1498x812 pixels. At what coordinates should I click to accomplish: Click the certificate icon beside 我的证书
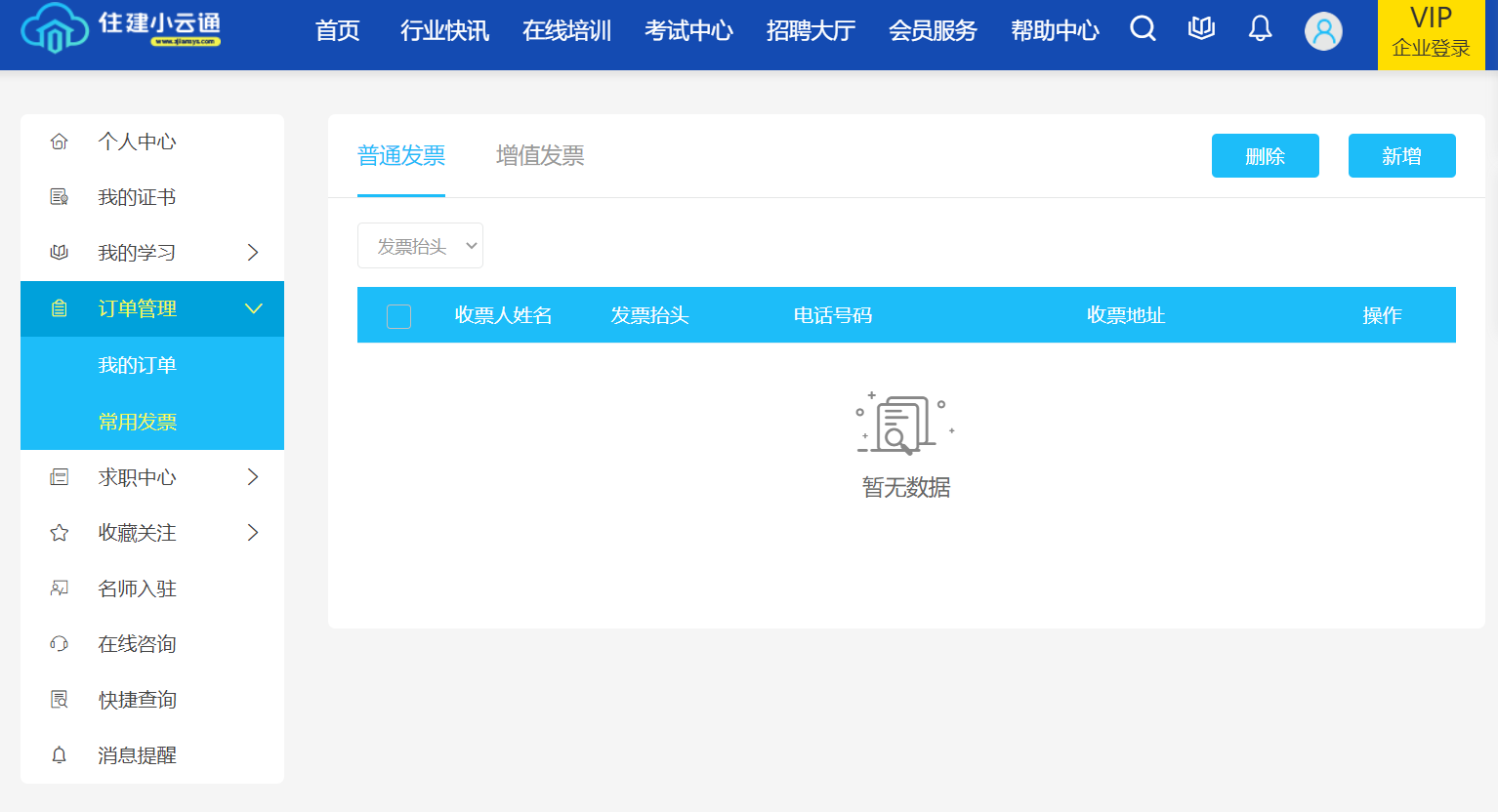tap(60, 197)
